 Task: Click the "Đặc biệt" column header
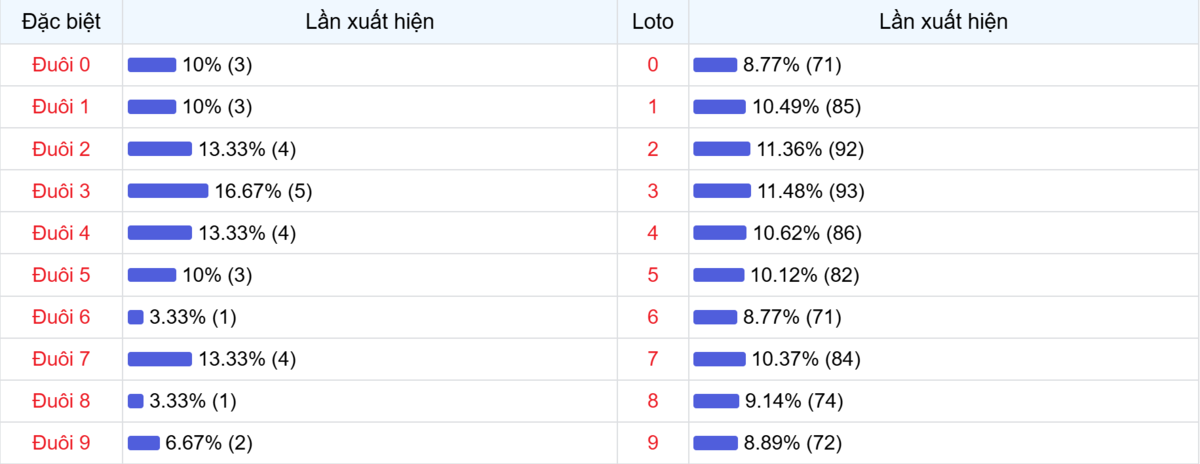click(61, 21)
